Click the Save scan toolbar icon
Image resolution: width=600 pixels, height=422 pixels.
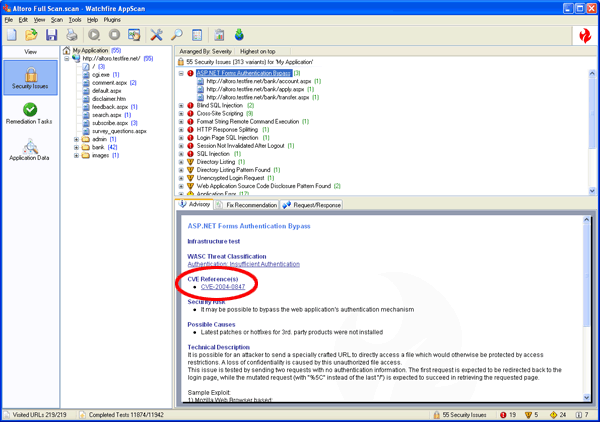(x=51, y=36)
